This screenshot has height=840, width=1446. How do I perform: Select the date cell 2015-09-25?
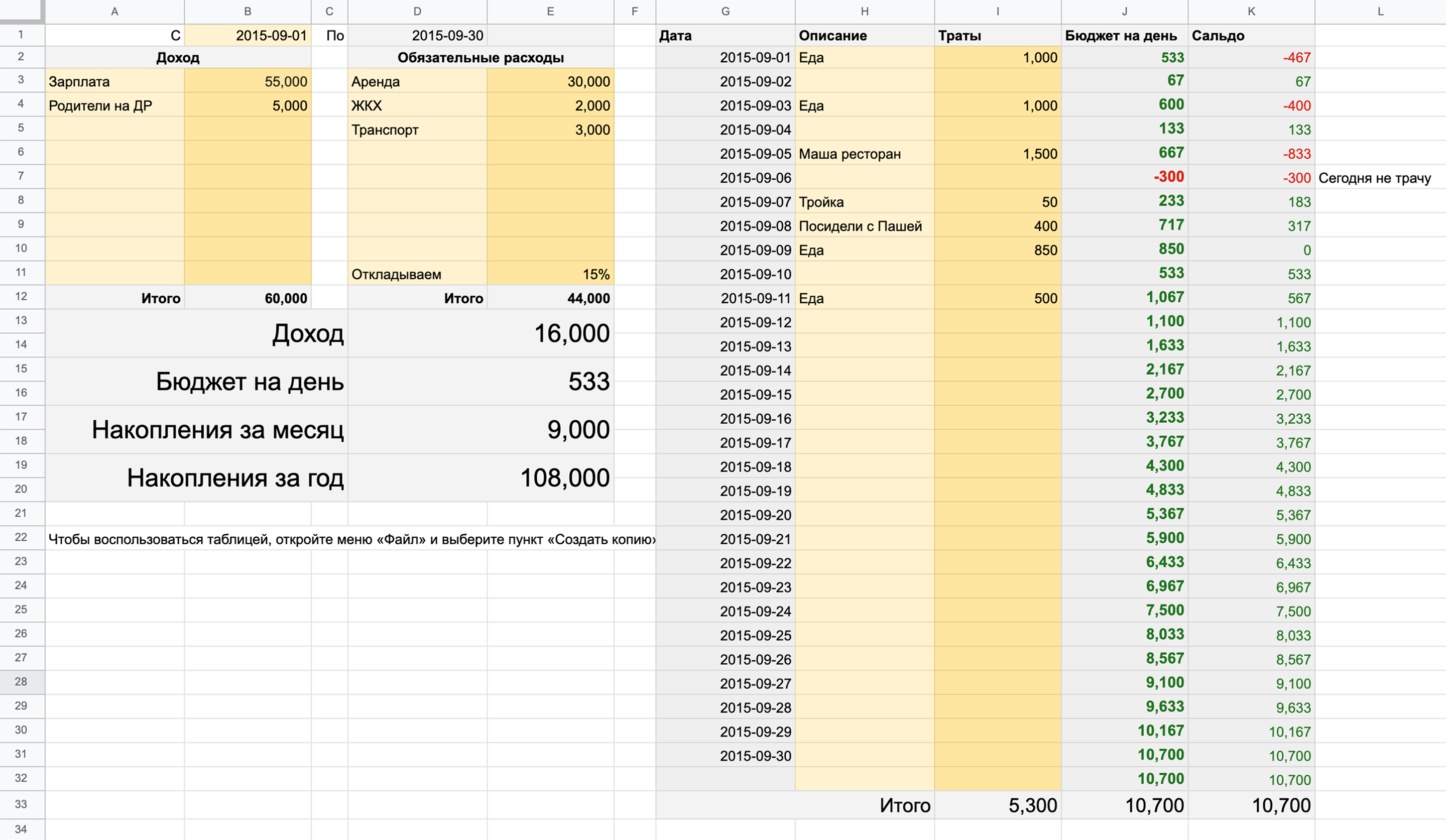click(x=726, y=636)
